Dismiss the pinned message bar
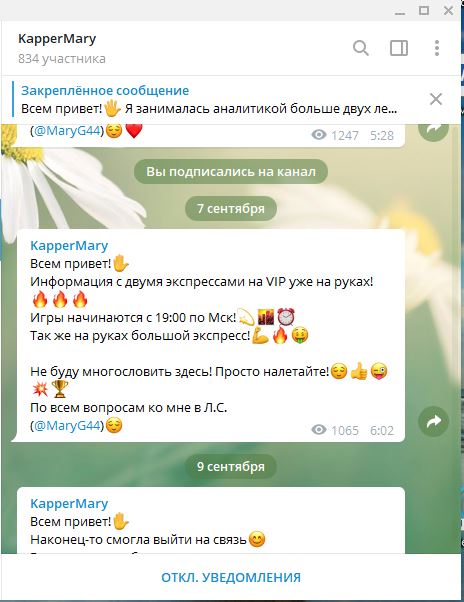The image size is (464, 602). tap(436, 99)
